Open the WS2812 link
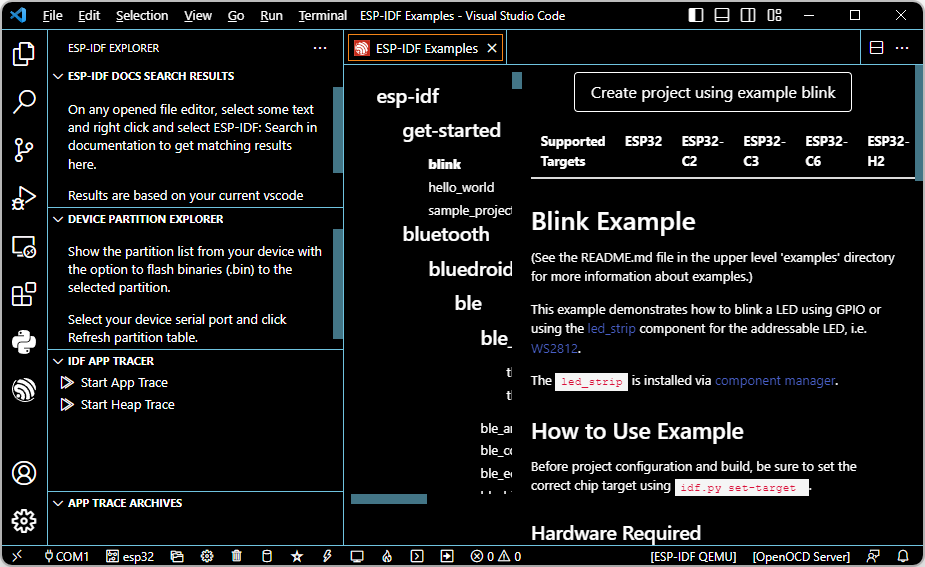The height and width of the screenshot is (567, 925). coord(554,348)
